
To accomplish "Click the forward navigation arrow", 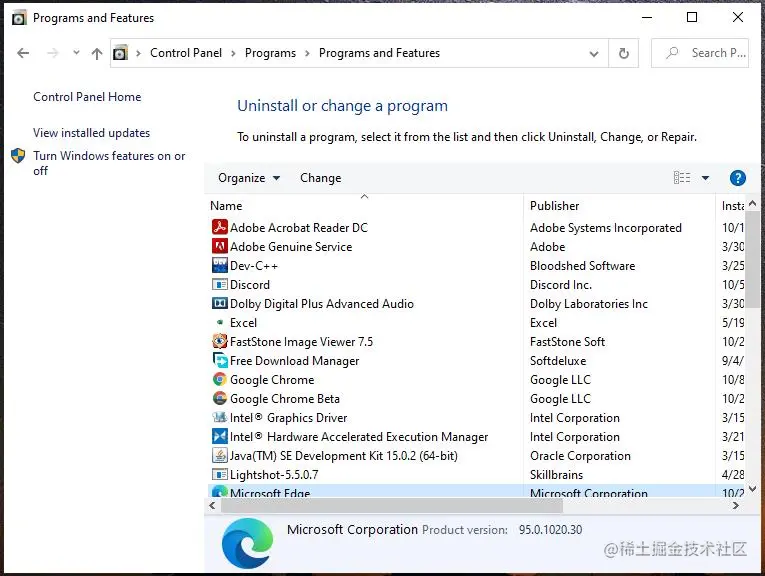I will (53, 53).
